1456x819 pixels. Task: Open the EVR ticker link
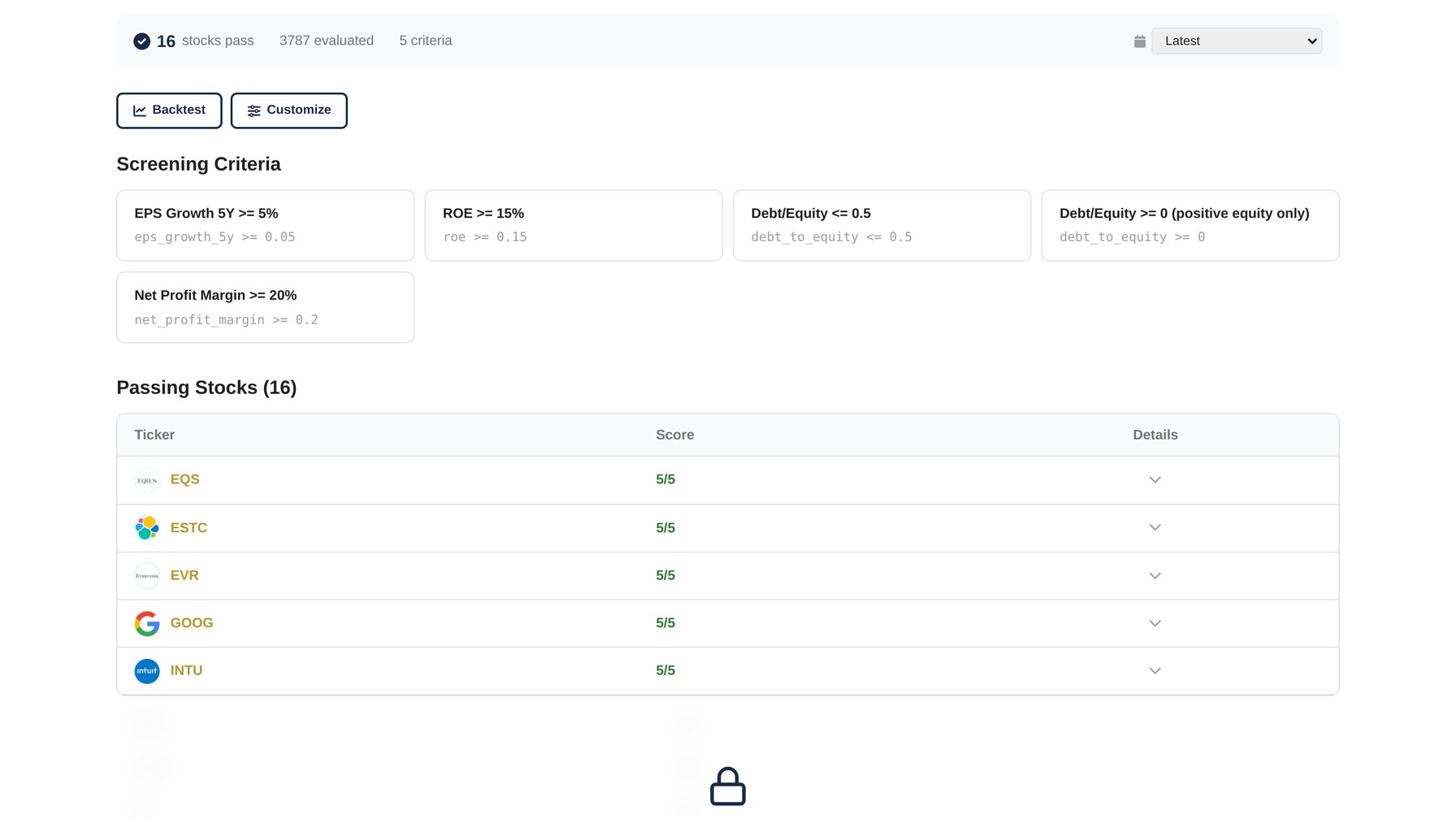coord(184,575)
